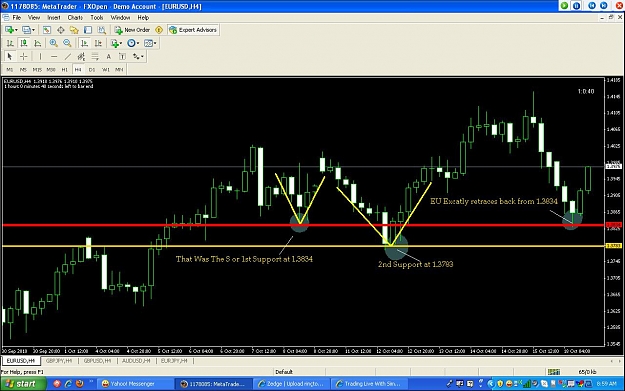Open the View menu
The image size is (625, 391).
pyautogui.click(x=34, y=18)
